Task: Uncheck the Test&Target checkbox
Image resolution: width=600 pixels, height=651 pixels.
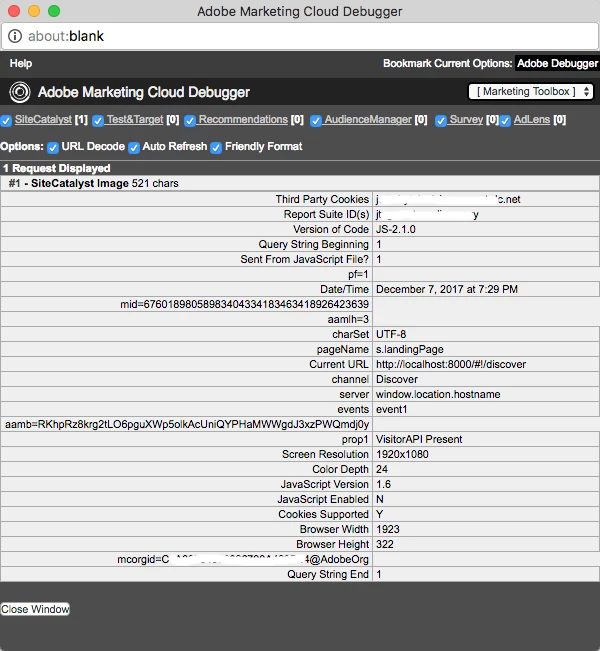Action: (98, 121)
